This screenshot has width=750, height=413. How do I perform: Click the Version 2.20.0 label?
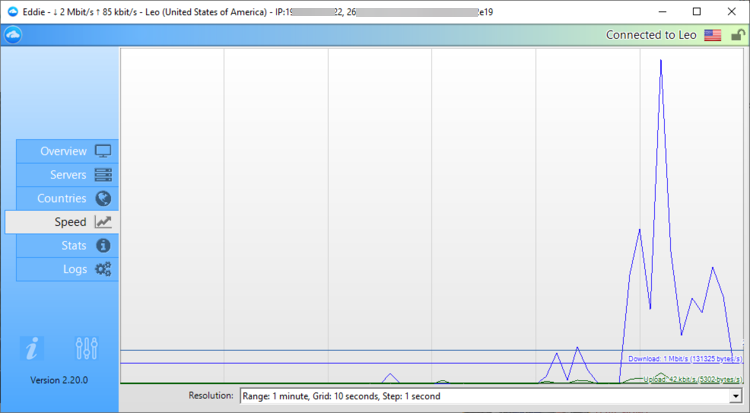tap(59, 380)
